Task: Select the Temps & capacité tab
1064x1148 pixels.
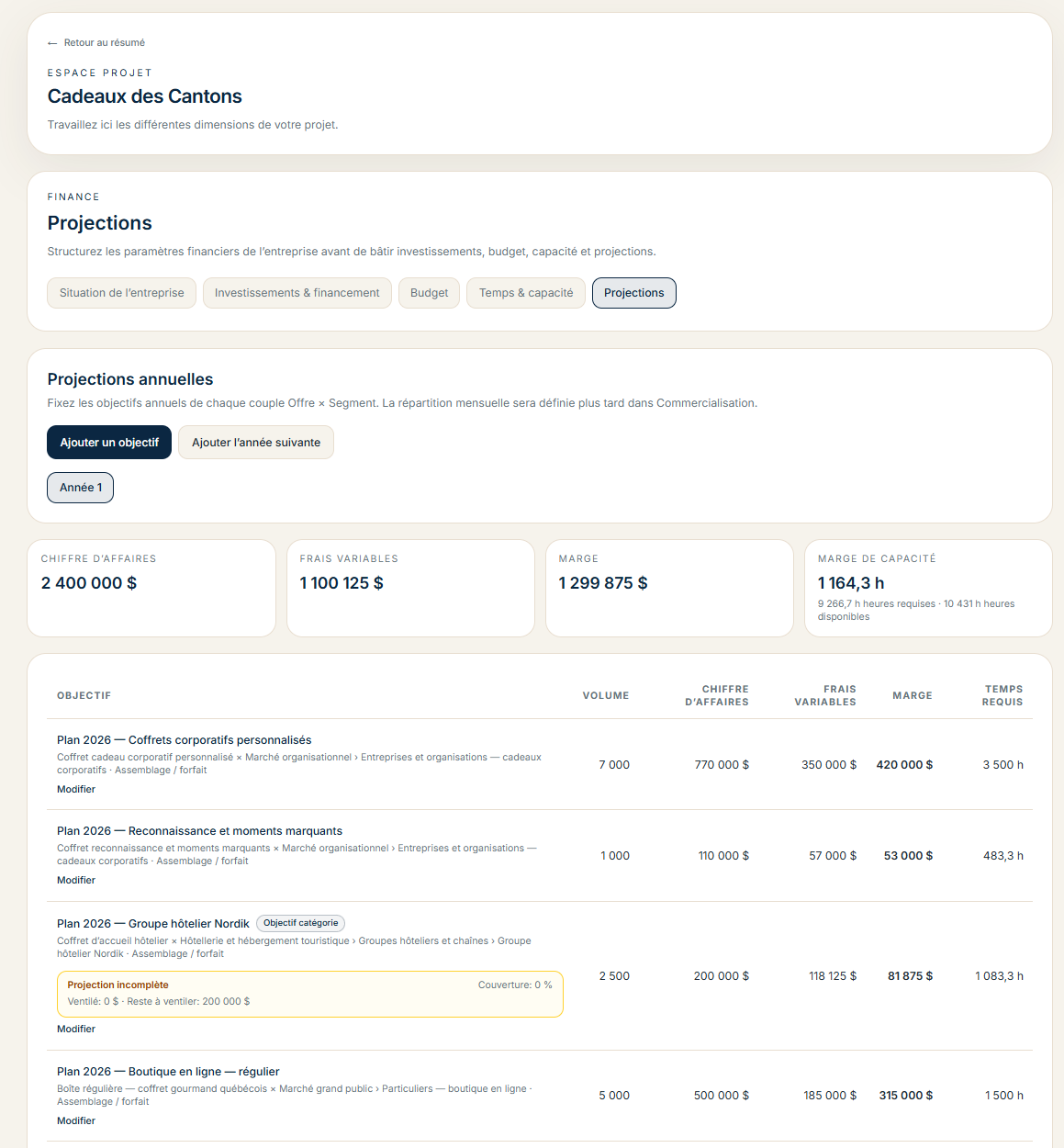Action: click(526, 293)
